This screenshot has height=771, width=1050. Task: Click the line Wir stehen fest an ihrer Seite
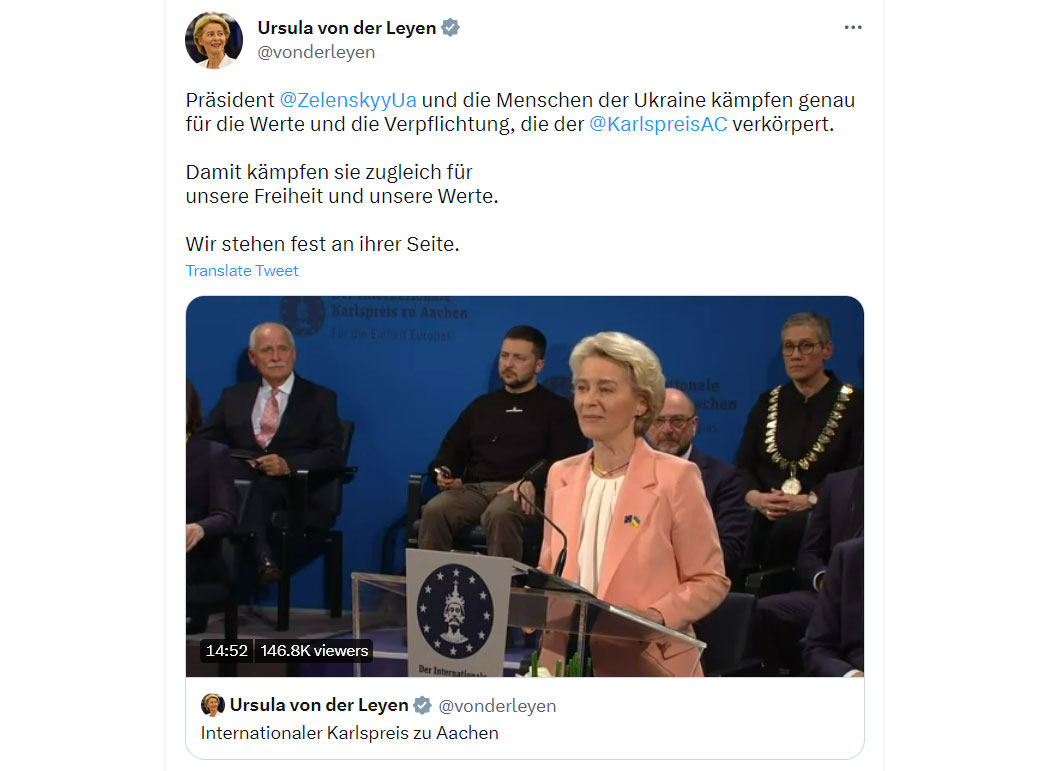coord(322,244)
